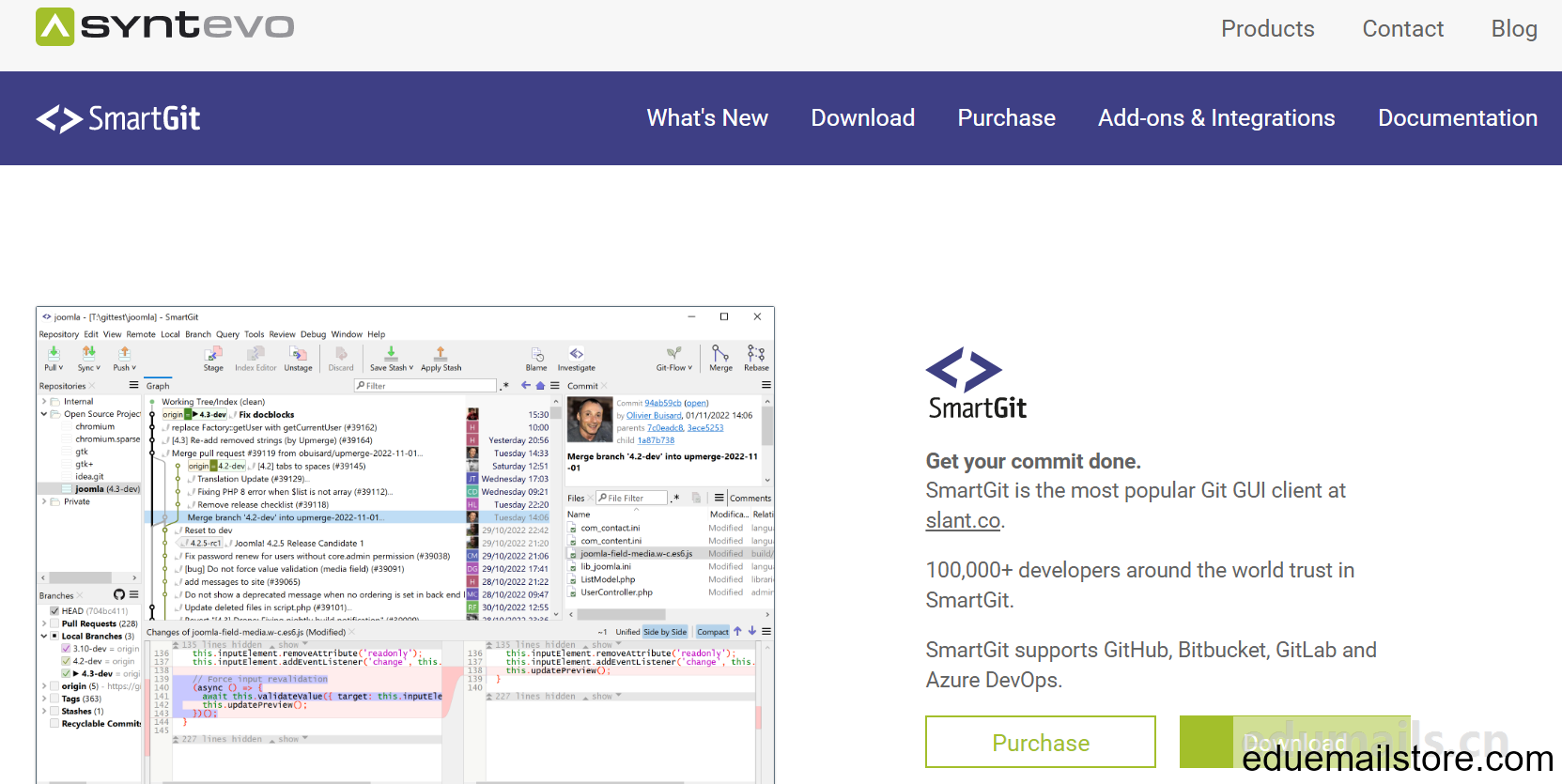Toggle the Stashes (1) checkbox

pos(55,711)
